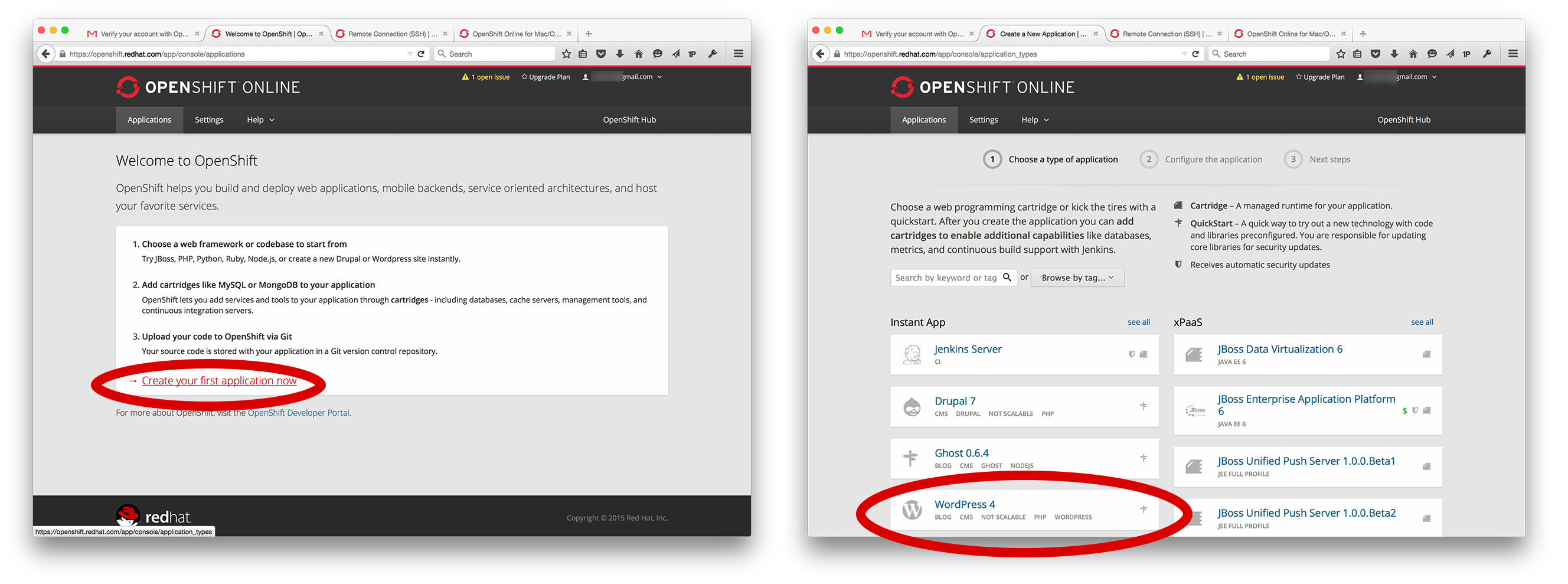Click the WordPress logo icon on the WordPress 4 card
1568x584 pixels.
click(x=912, y=509)
